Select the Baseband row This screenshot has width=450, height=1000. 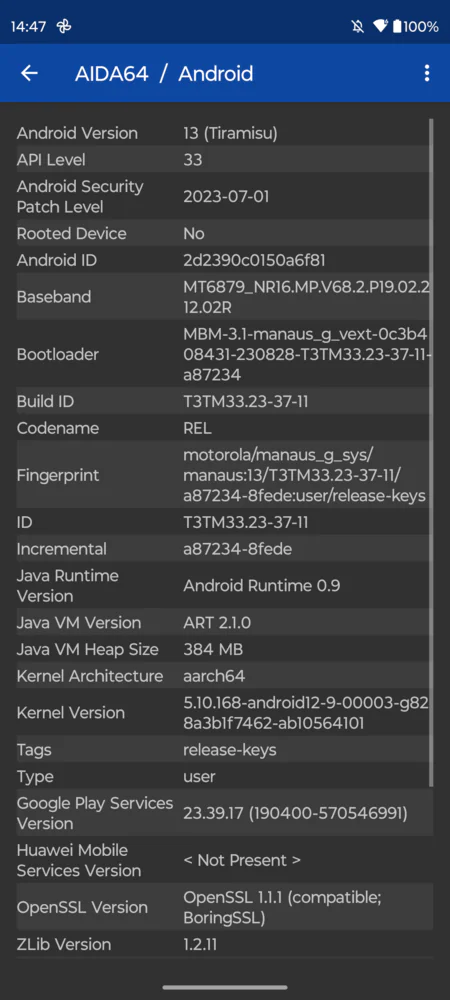(x=224, y=297)
